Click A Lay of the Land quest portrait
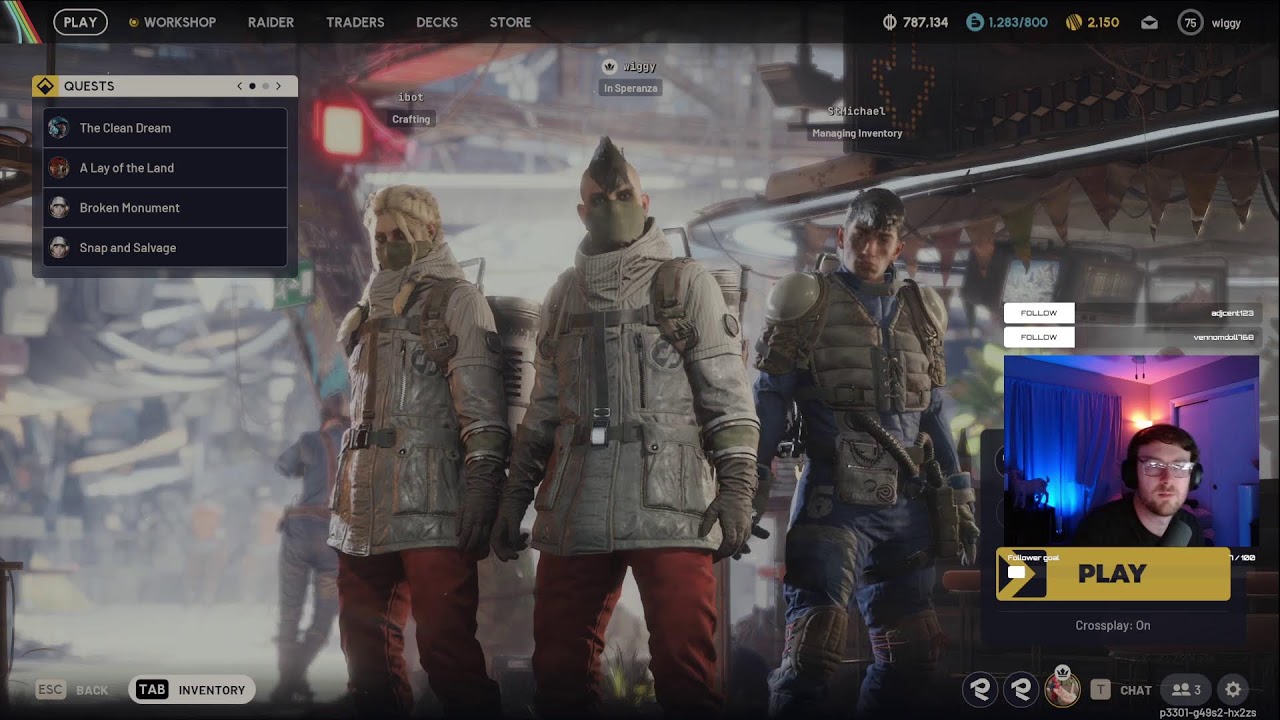This screenshot has height=720, width=1280. pyautogui.click(x=59, y=168)
